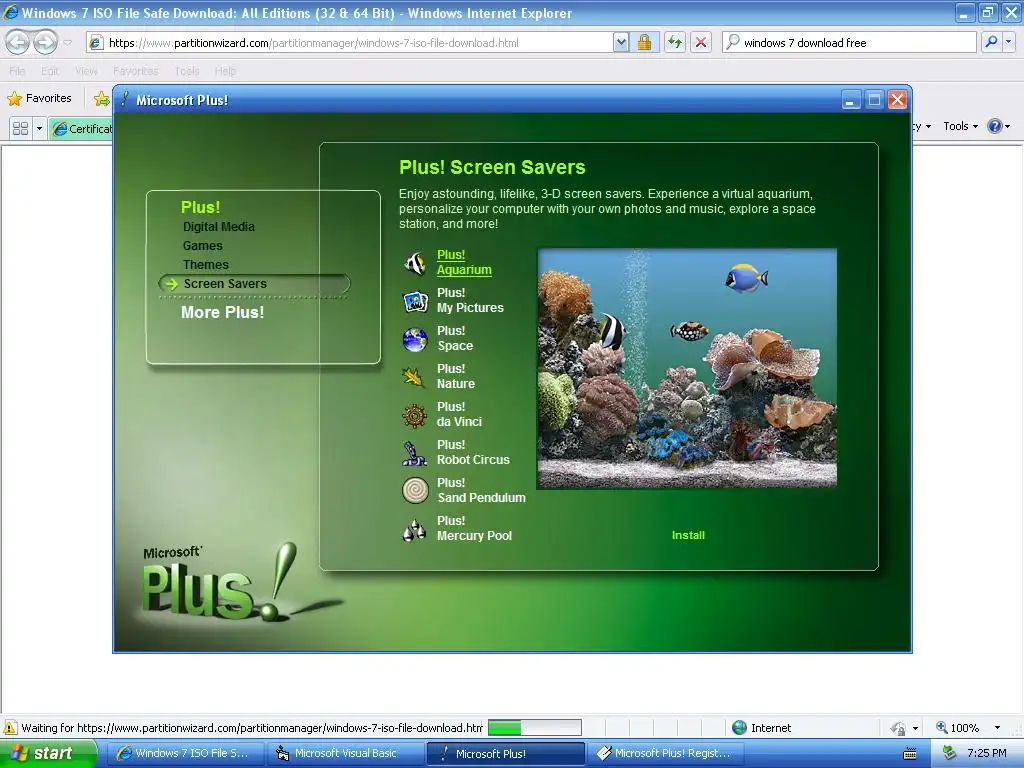Image resolution: width=1024 pixels, height=768 pixels.
Task: Click the 100% zoom level button
Action: (957, 728)
